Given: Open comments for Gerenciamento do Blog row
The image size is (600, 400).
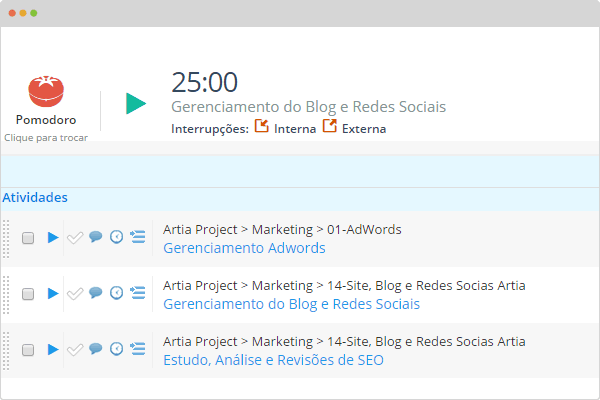Looking at the screenshot, I should tap(96, 293).
